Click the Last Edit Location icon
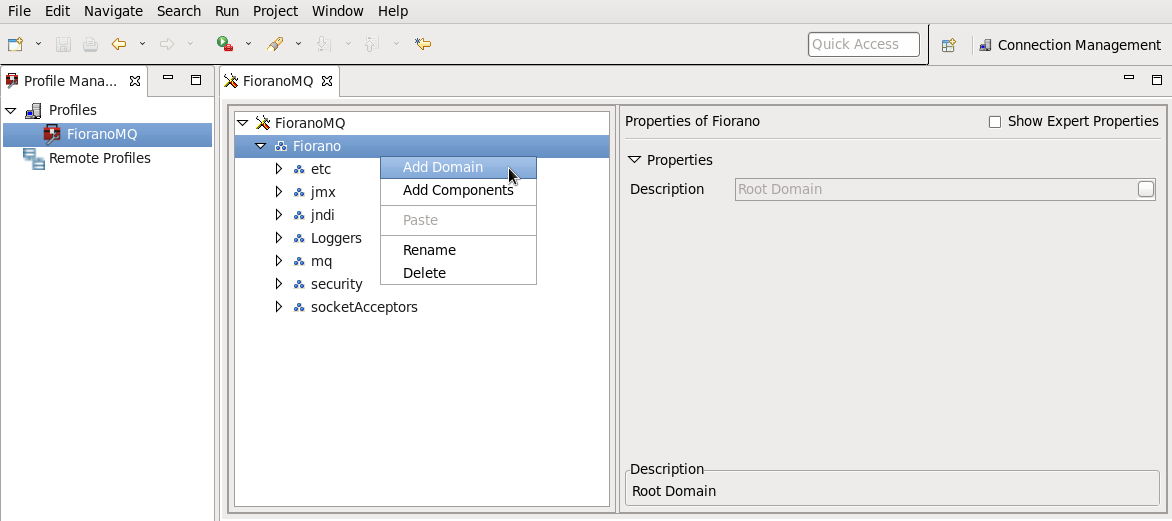Image resolution: width=1172 pixels, height=521 pixels. point(423,44)
